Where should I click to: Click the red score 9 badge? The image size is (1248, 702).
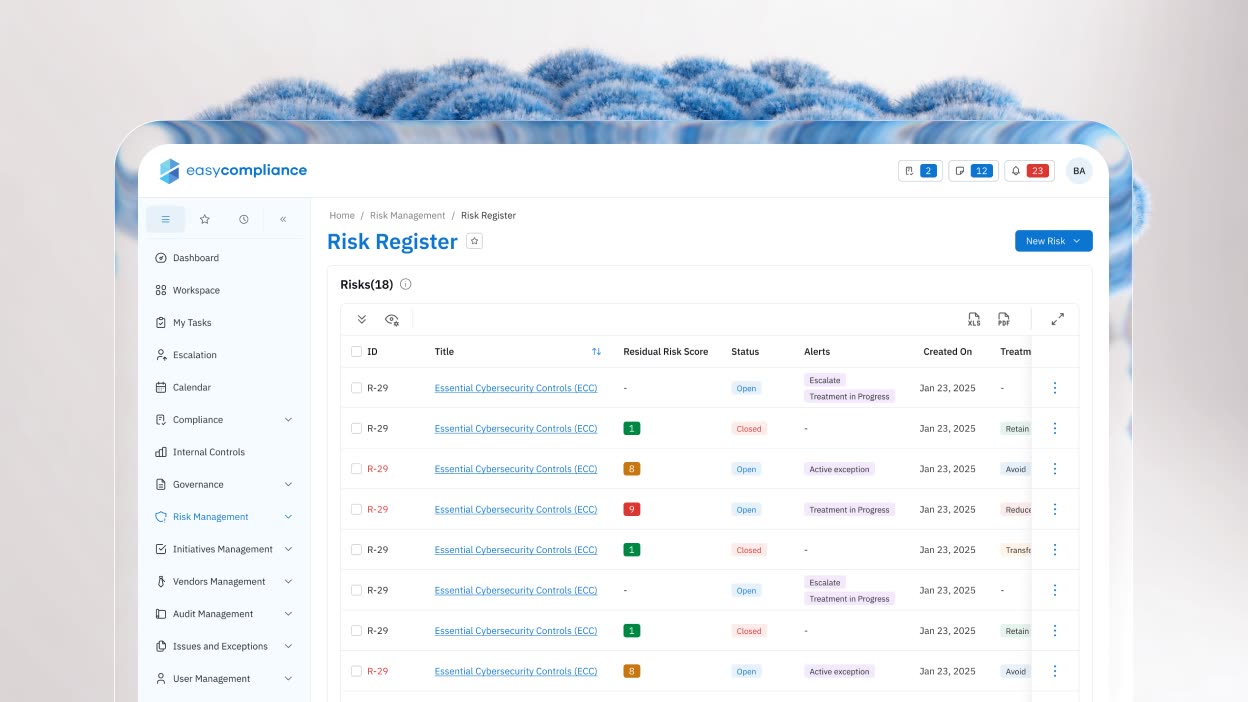(x=631, y=509)
